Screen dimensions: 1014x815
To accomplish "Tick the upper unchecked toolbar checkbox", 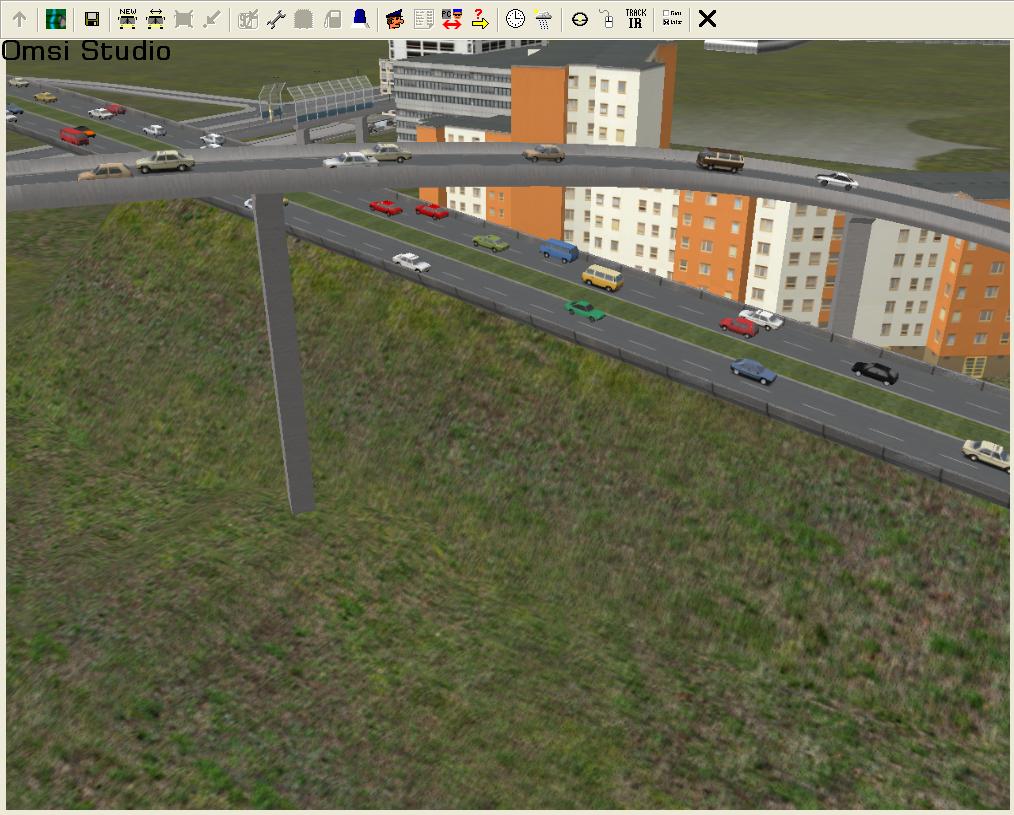I will (667, 14).
